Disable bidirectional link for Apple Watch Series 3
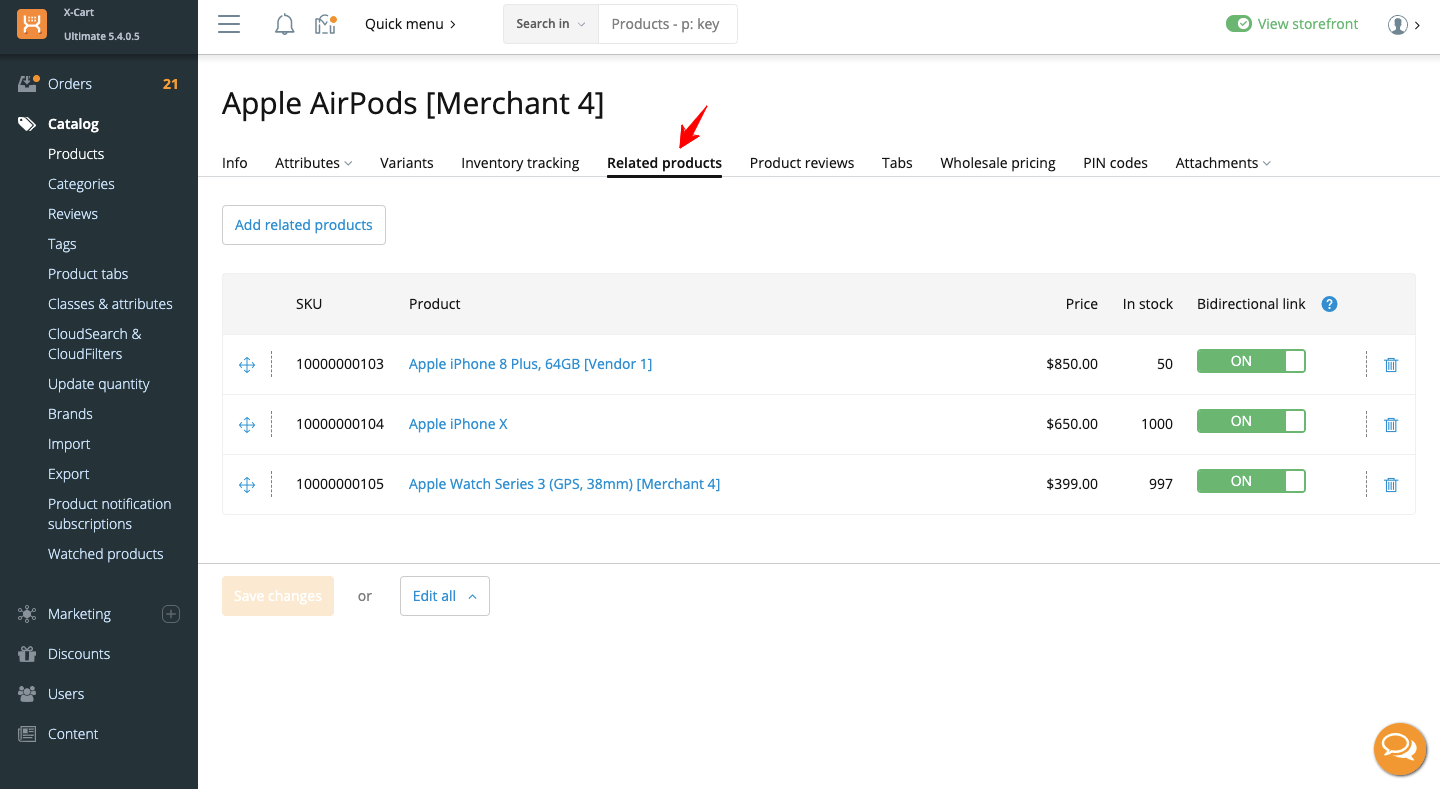1440x789 pixels. [1250, 482]
